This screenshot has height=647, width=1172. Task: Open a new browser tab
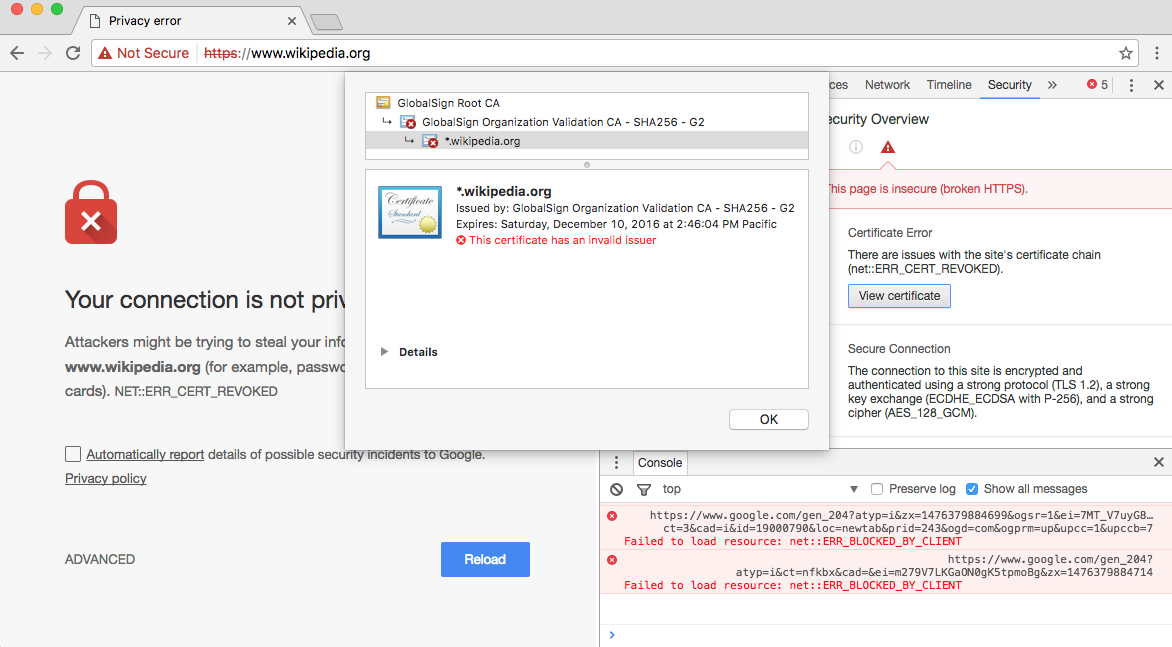point(326,22)
